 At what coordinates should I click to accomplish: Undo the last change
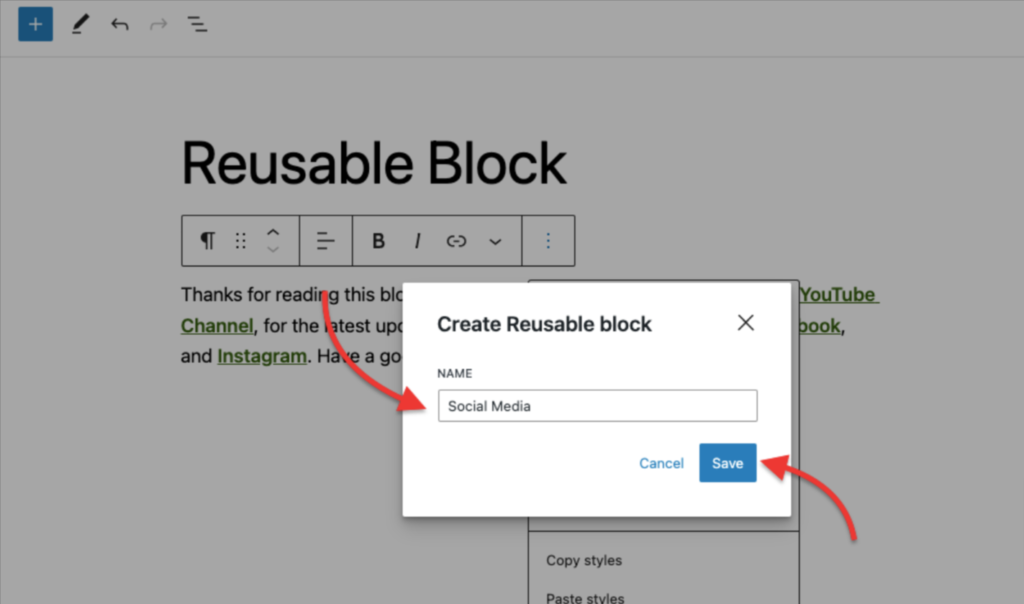click(120, 25)
